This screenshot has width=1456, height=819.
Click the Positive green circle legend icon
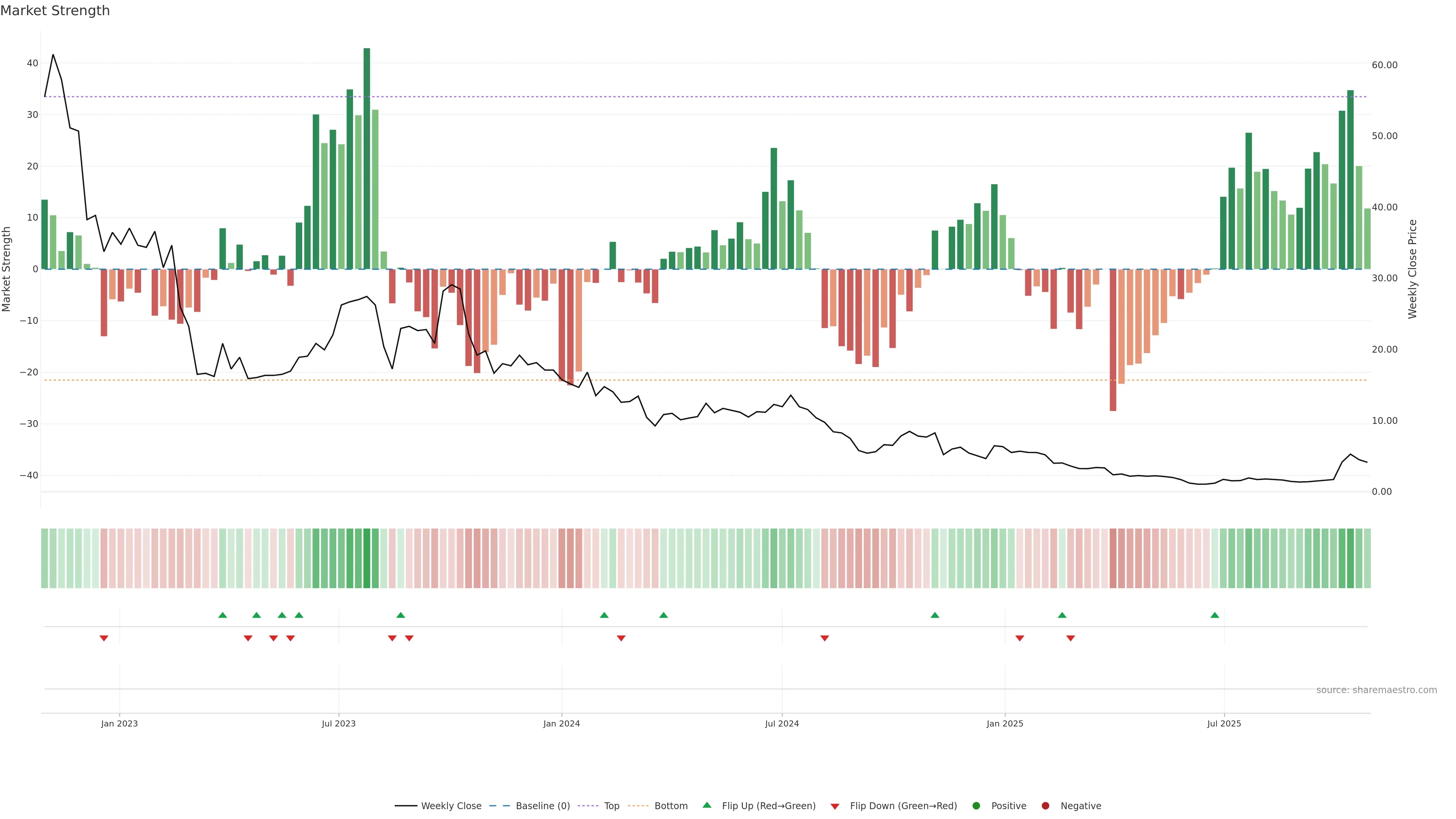(976, 806)
